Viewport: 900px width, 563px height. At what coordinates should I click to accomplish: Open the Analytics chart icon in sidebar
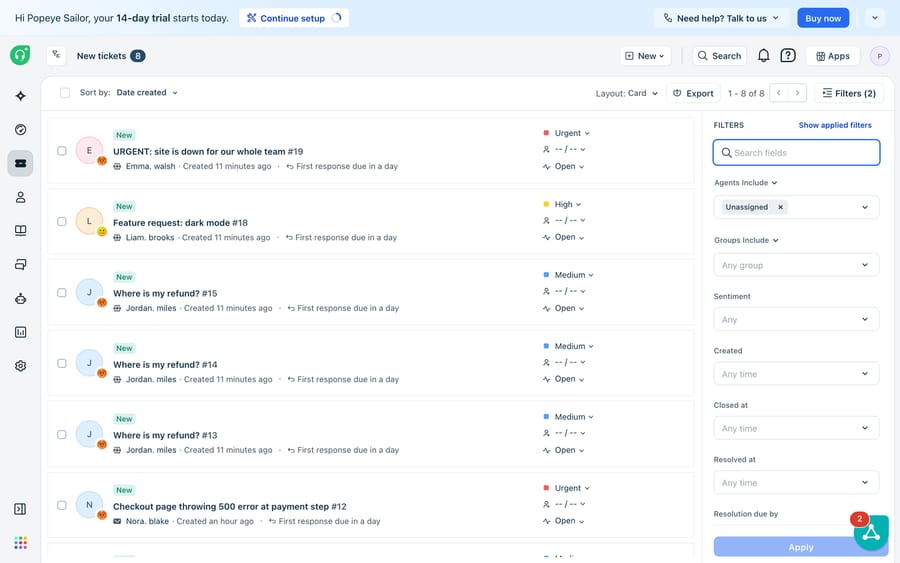[x=21, y=332]
